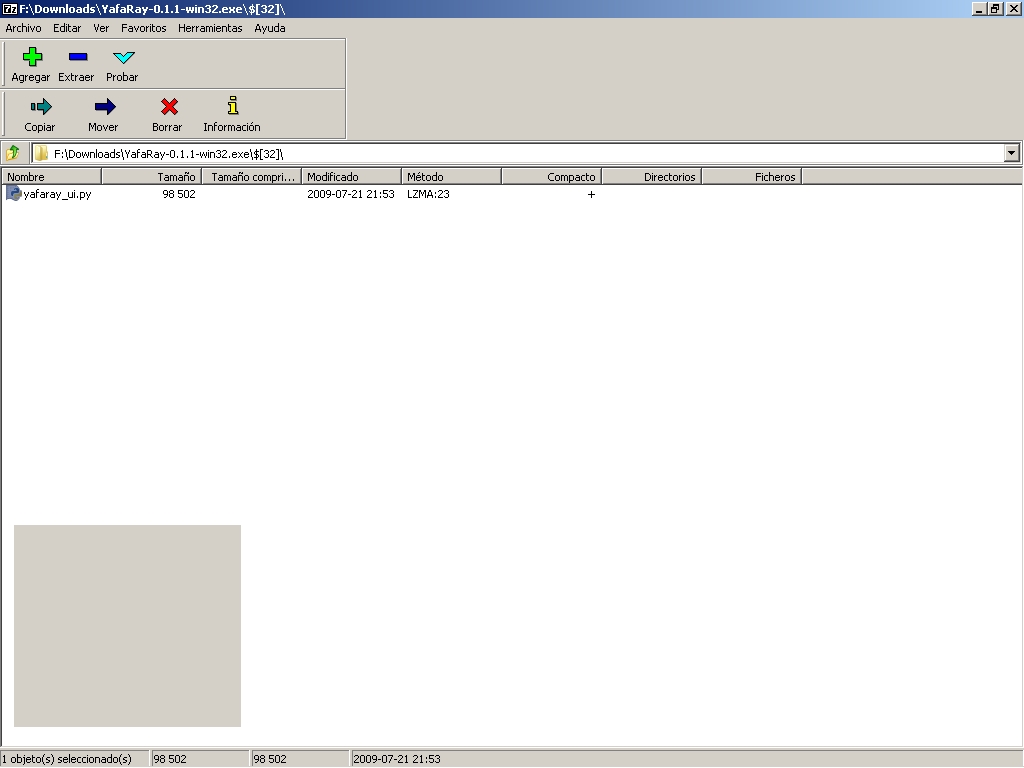Click the Probar toolbar label

click(122, 77)
